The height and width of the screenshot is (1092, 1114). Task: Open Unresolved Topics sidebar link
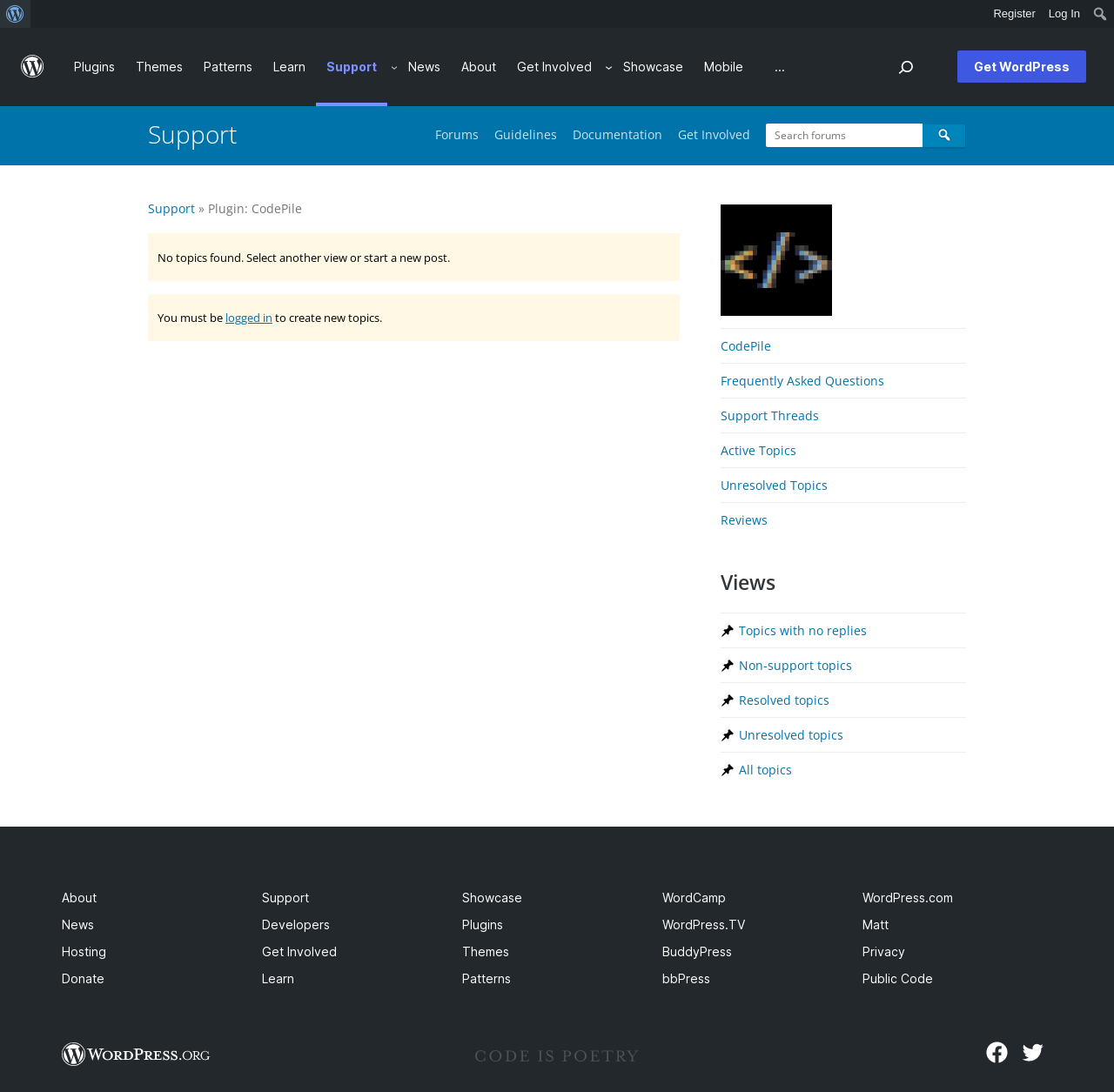(x=774, y=486)
